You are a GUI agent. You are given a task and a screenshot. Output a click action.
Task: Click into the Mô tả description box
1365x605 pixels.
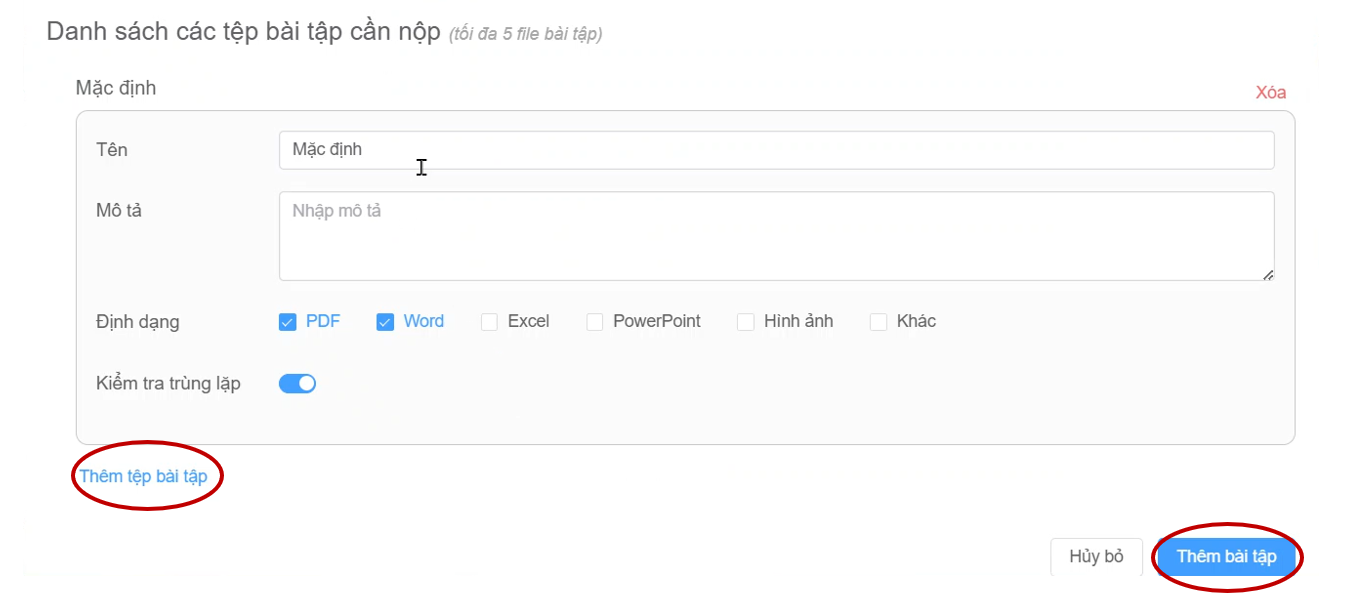click(775, 236)
